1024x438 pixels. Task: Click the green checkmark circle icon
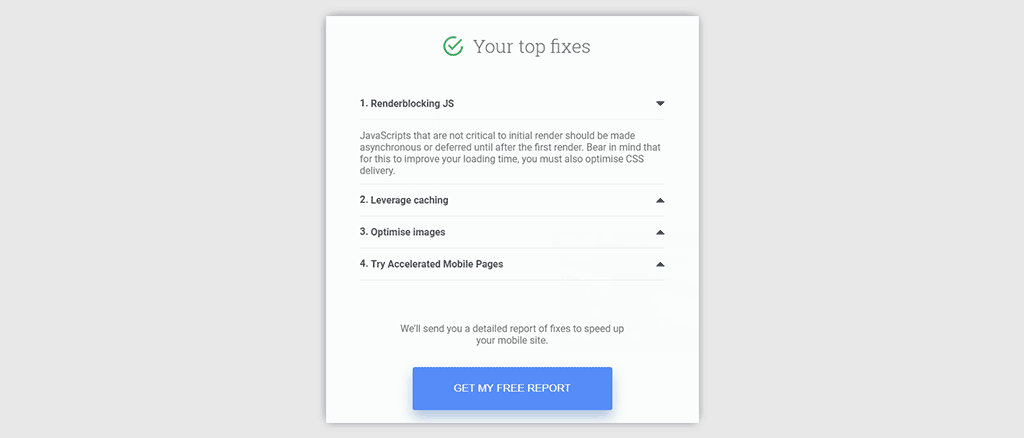(x=453, y=46)
